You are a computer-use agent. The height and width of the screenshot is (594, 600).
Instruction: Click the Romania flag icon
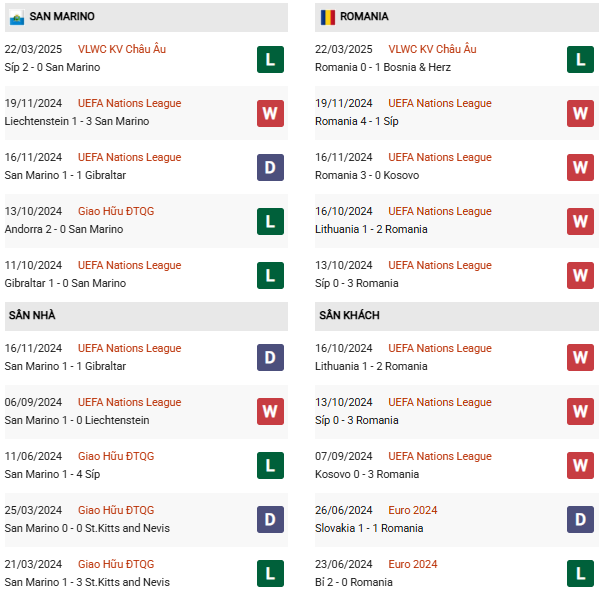click(328, 17)
